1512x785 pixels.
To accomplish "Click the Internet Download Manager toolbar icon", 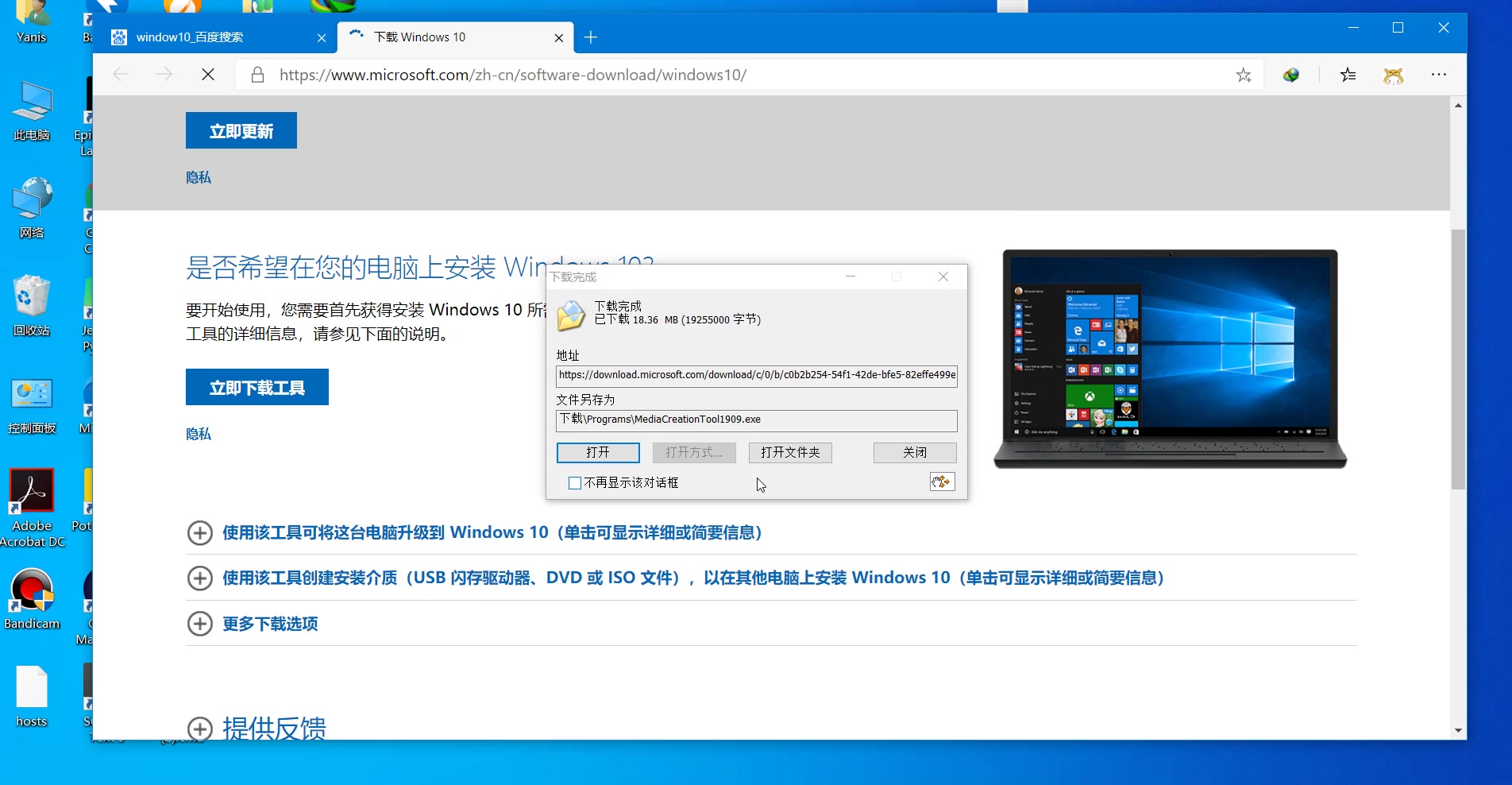I will [1290, 75].
